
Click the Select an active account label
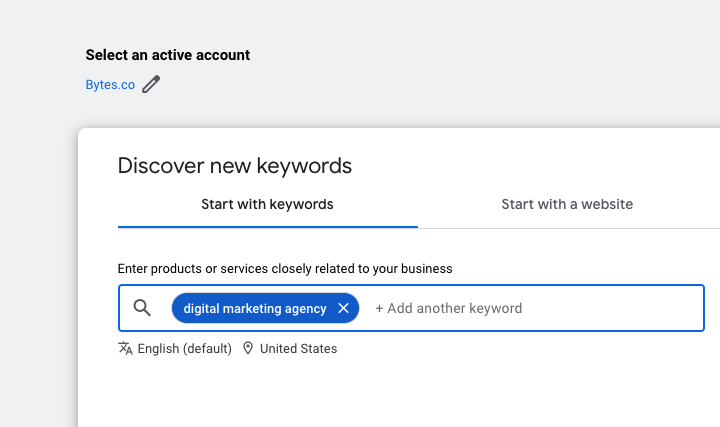pyautogui.click(x=168, y=55)
